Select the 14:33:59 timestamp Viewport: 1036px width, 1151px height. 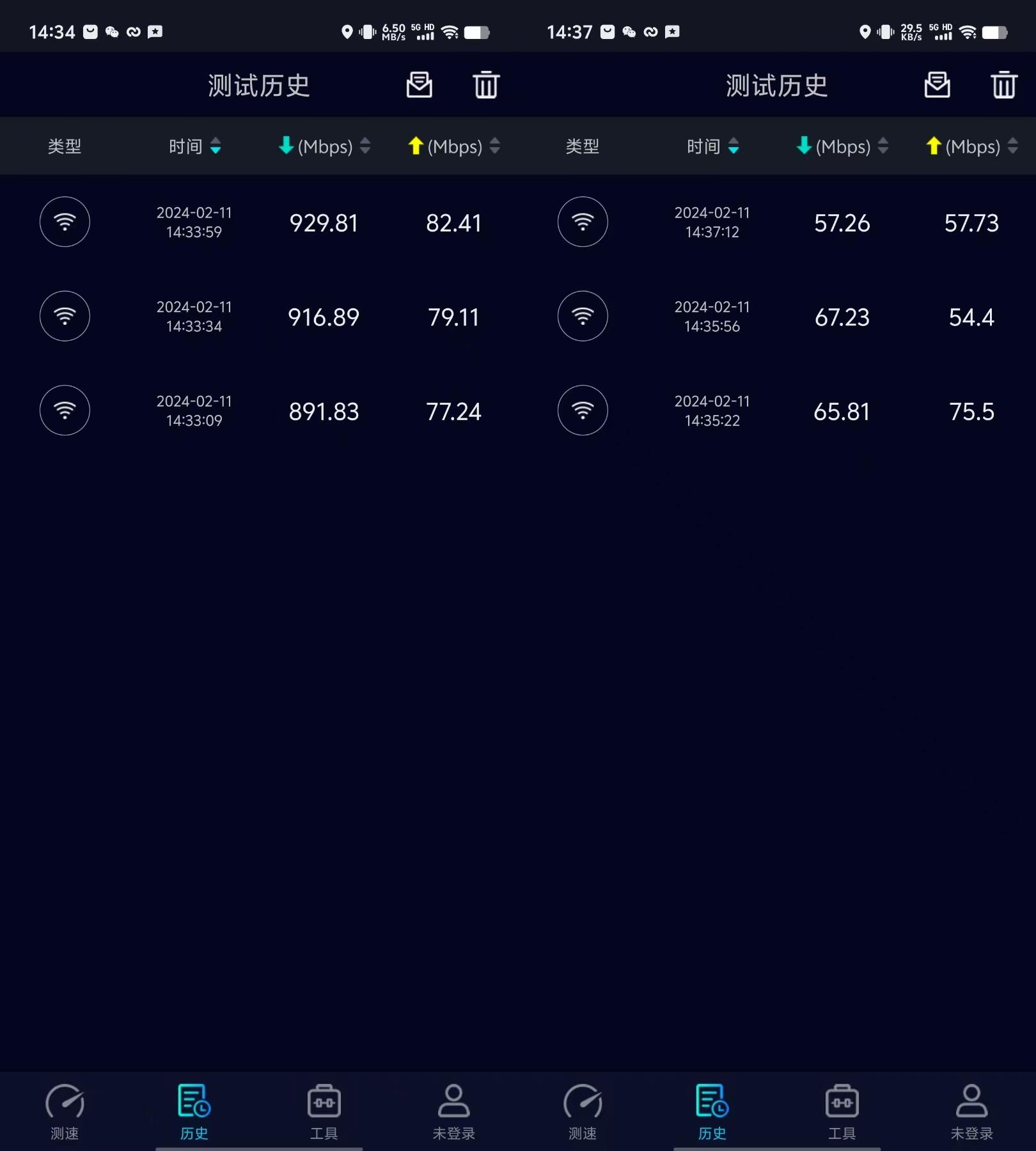point(194,222)
